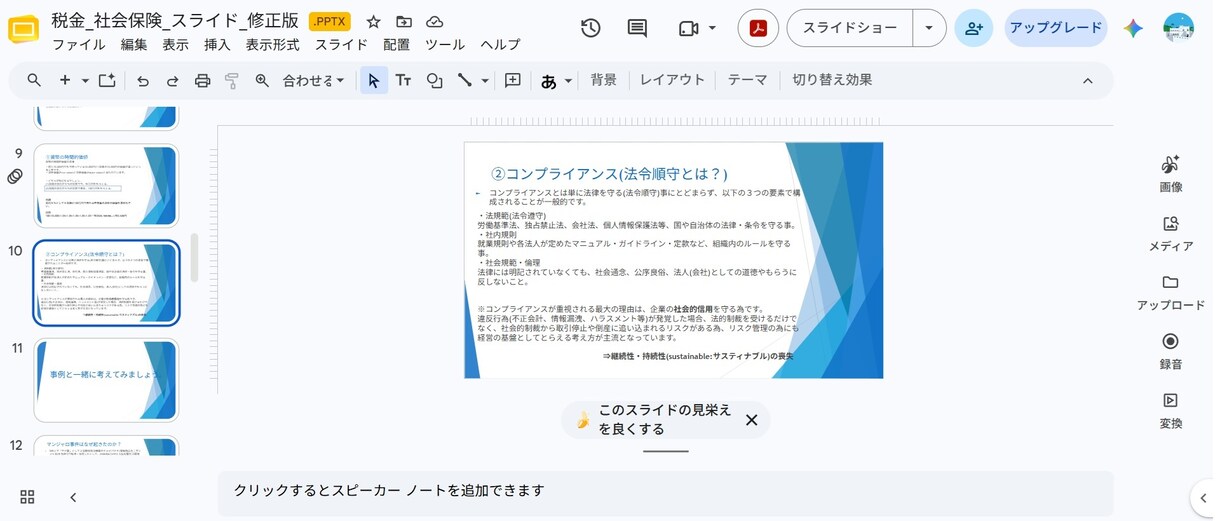Viewport: 1220px width, 521px height.
Task: Collapse the filmstrip with left chevron
Action: pos(73,497)
